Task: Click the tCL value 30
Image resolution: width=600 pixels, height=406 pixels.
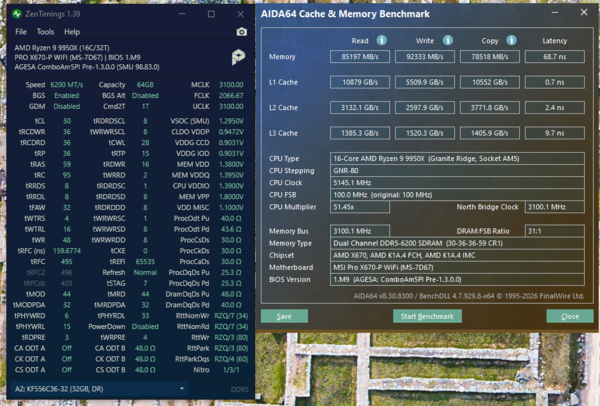Action: (67, 121)
